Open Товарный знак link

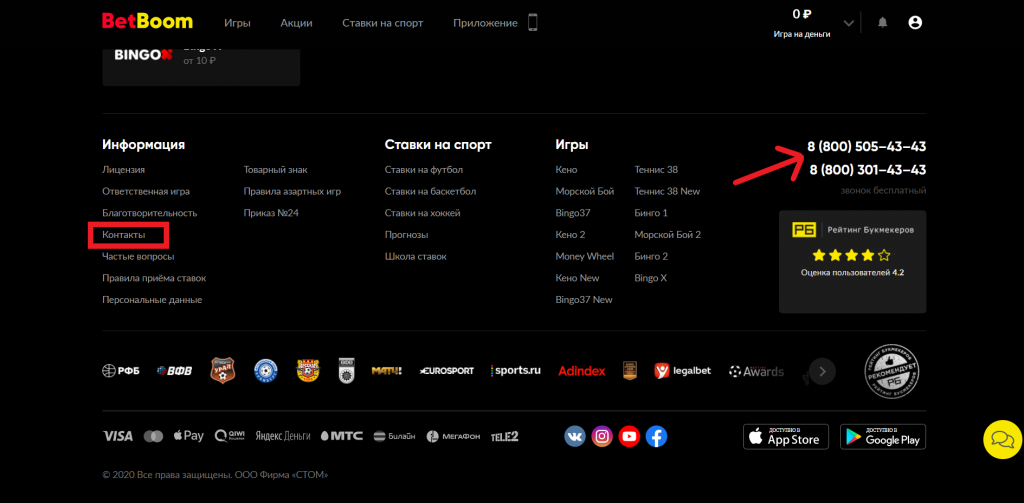276,170
